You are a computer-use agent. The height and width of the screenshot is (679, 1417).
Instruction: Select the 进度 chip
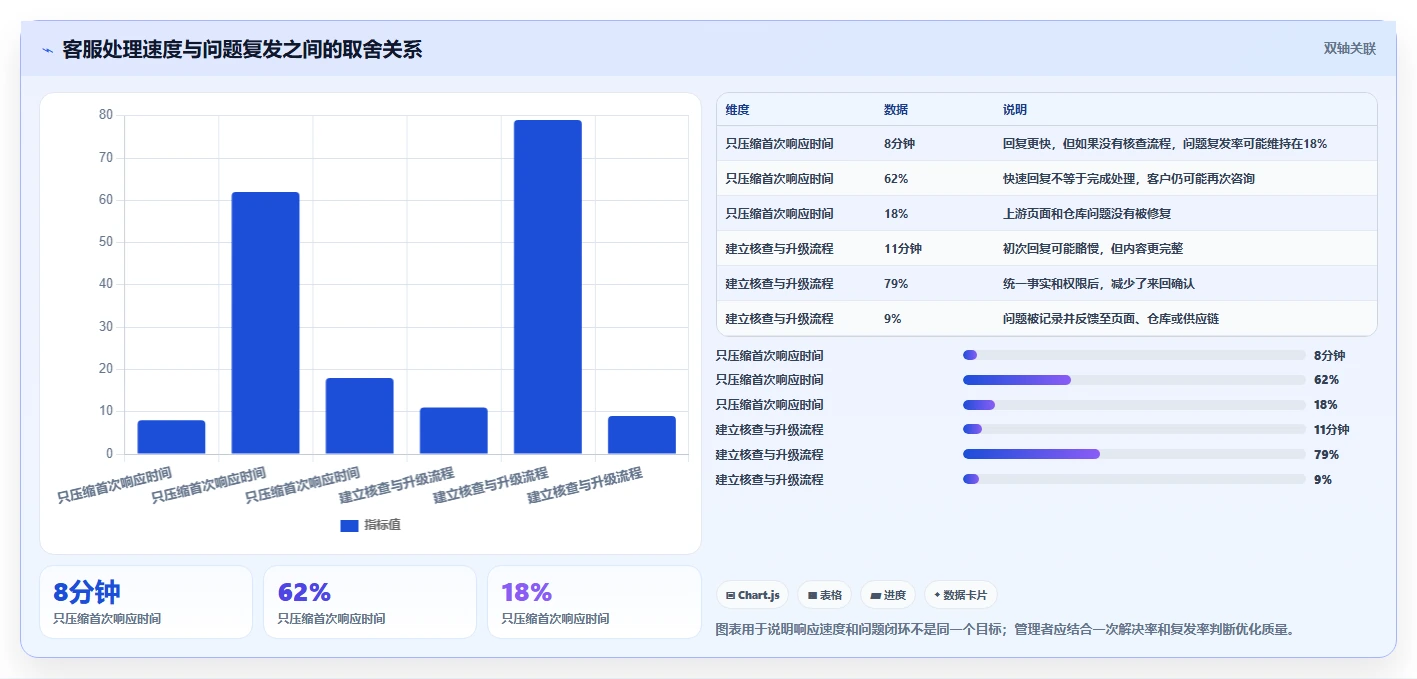887,595
